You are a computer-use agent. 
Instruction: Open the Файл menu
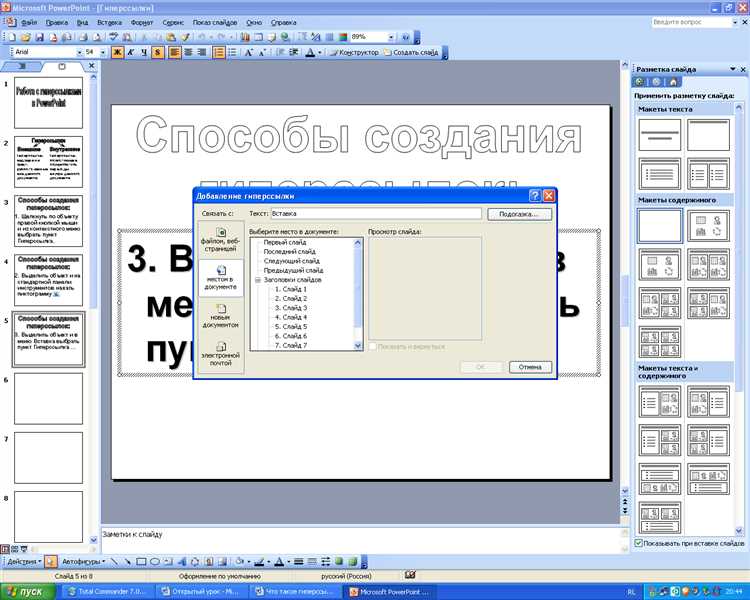tap(29, 22)
